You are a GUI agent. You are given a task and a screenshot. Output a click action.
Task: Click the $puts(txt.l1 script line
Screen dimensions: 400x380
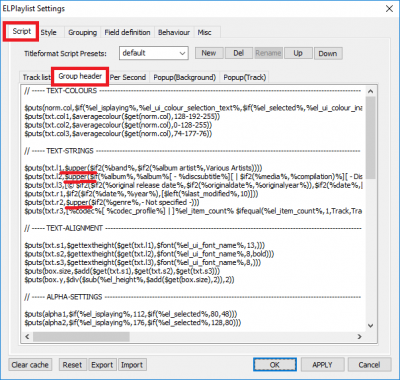click(143, 168)
